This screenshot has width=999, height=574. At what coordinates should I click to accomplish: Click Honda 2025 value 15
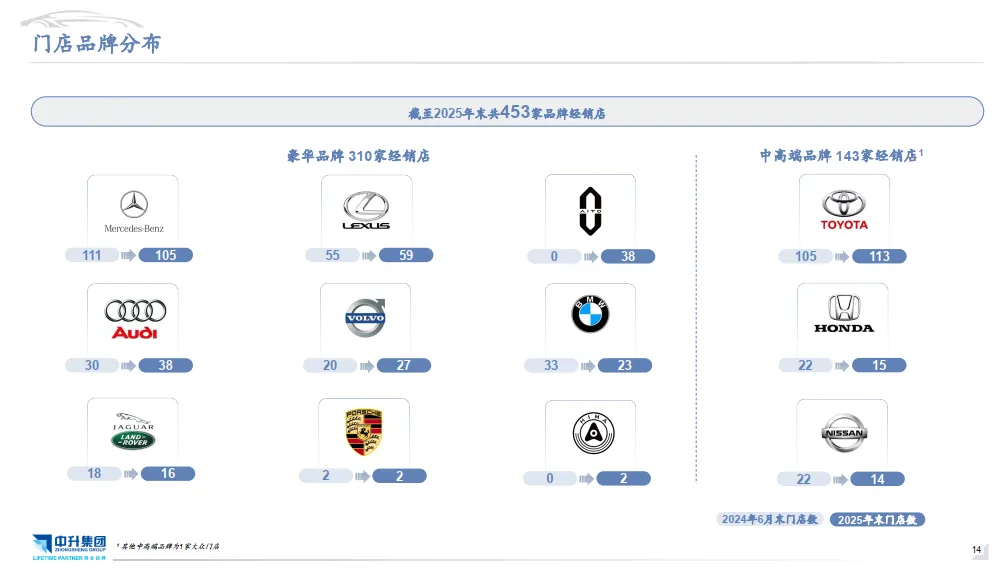point(879,365)
